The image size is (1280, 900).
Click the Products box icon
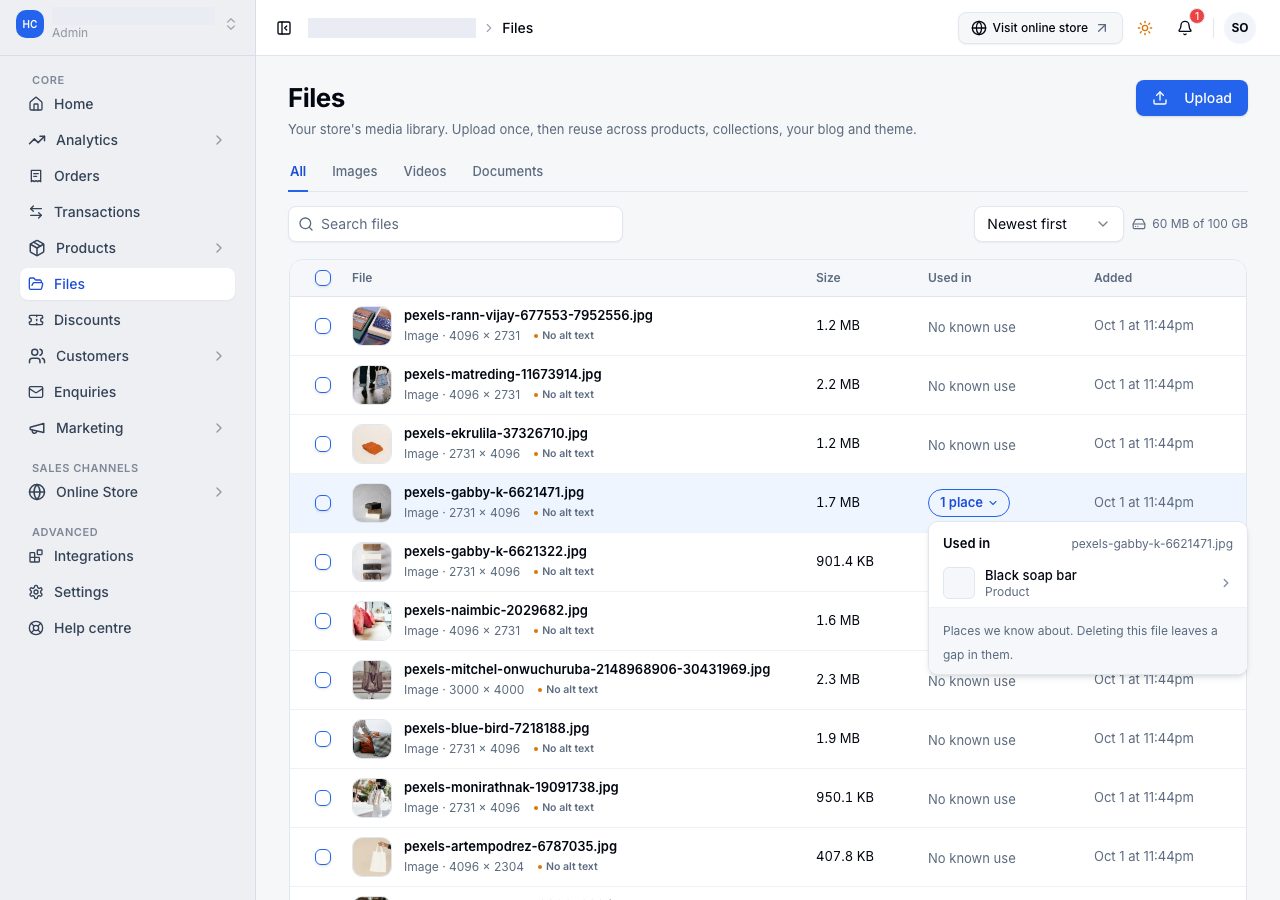click(x=37, y=248)
